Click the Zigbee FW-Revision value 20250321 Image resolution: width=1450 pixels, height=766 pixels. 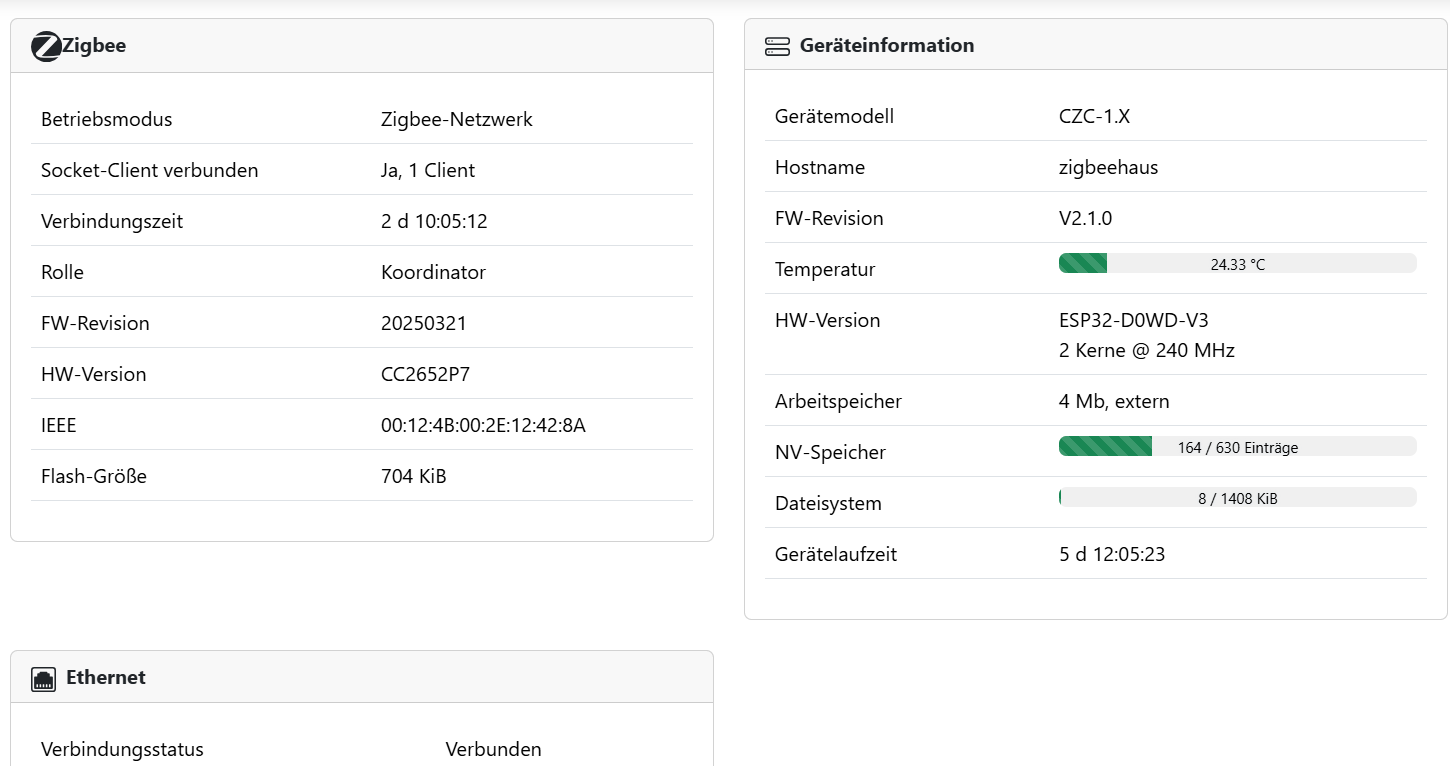tap(424, 324)
